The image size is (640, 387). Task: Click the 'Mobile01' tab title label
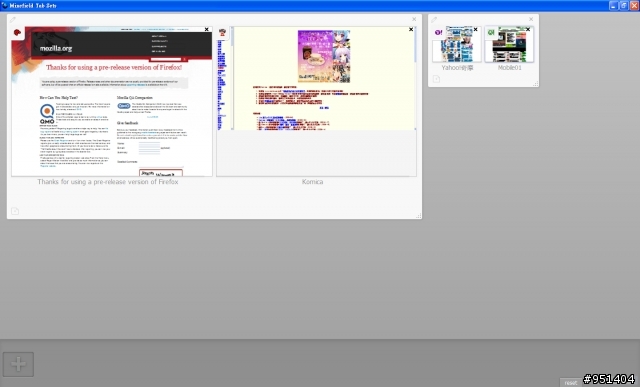click(509, 68)
